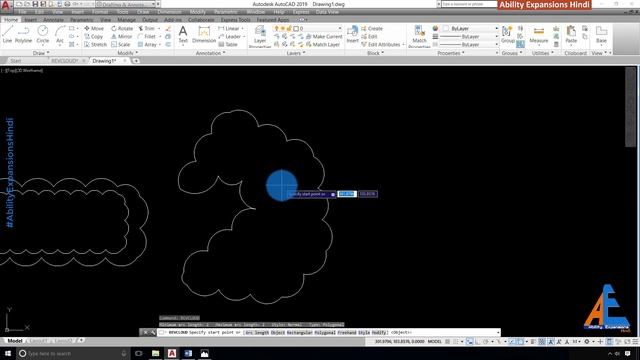Select the Freehand option in command line
640x360 pixels.
[x=347, y=333]
